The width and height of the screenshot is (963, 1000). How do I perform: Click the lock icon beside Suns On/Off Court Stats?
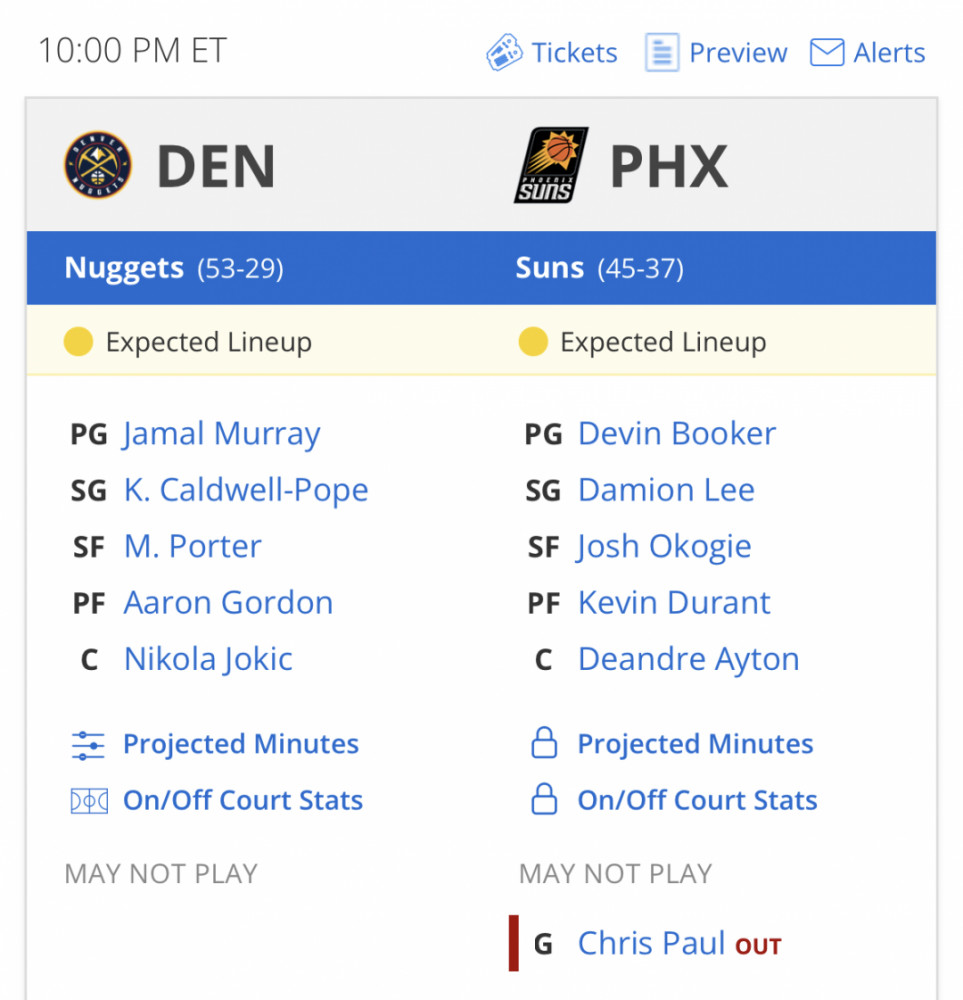pyautogui.click(x=544, y=800)
